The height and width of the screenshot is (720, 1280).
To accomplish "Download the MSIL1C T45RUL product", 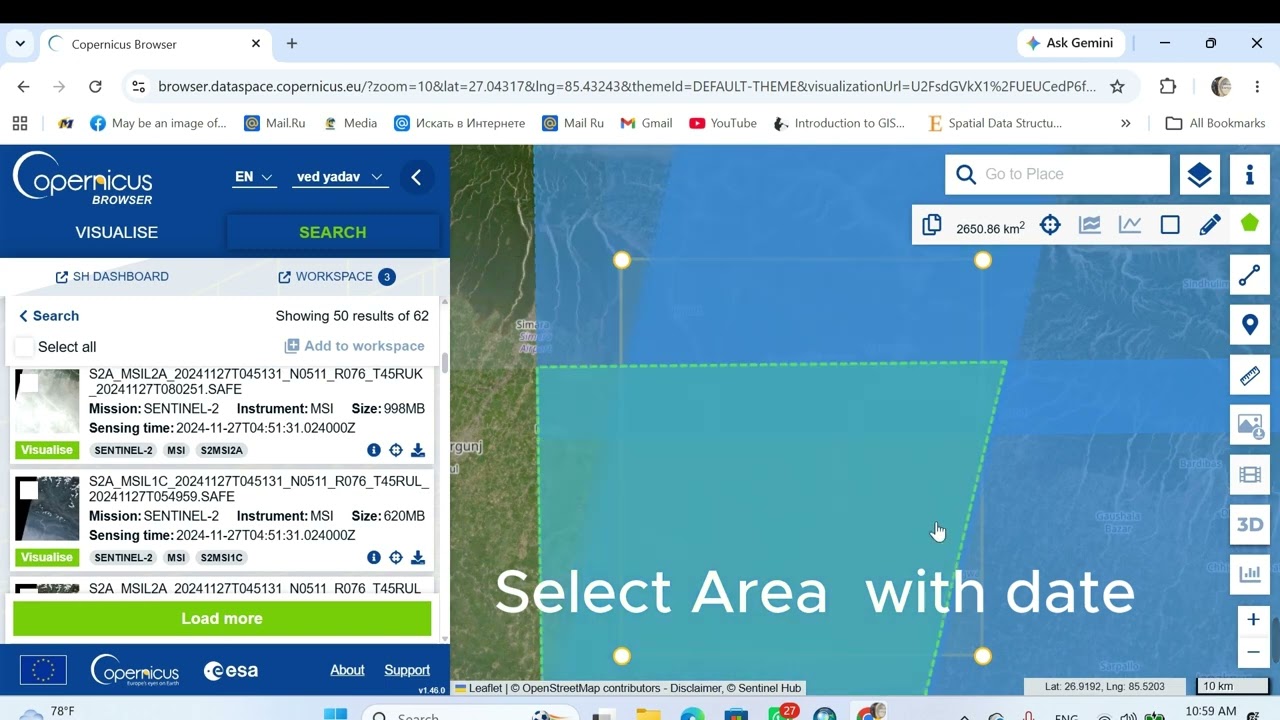I will (x=418, y=557).
